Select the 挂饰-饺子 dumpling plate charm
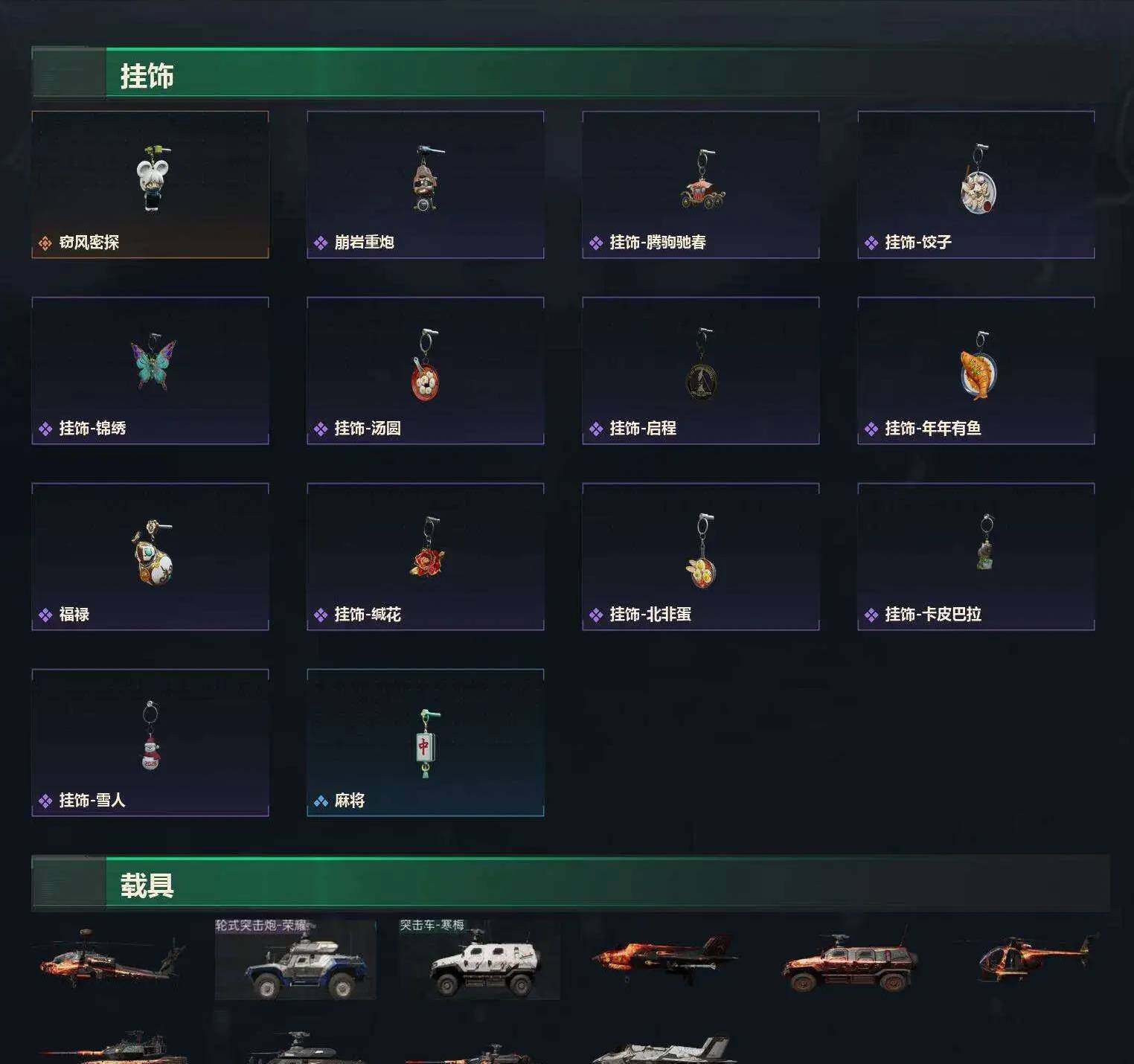Screen dimensions: 1134x1064 tap(978, 179)
